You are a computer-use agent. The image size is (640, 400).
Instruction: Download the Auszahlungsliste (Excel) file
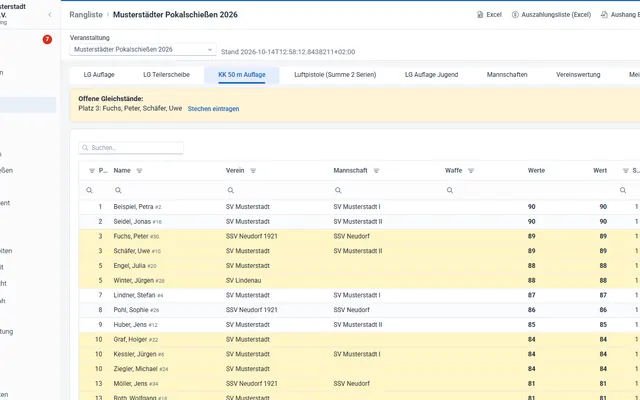pos(551,15)
